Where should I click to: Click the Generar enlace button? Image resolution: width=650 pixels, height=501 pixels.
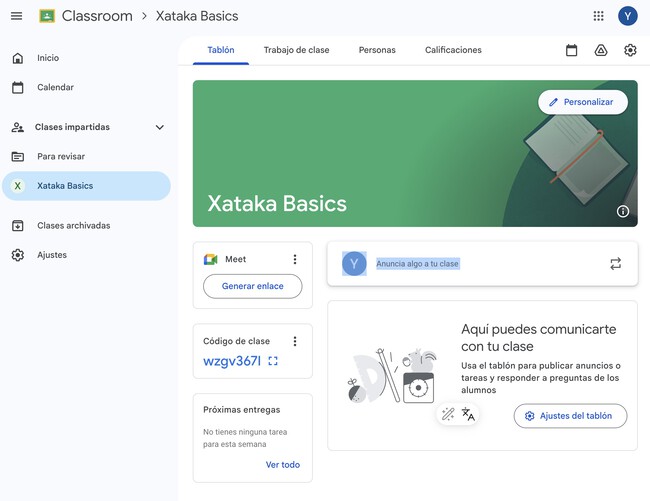(252, 286)
